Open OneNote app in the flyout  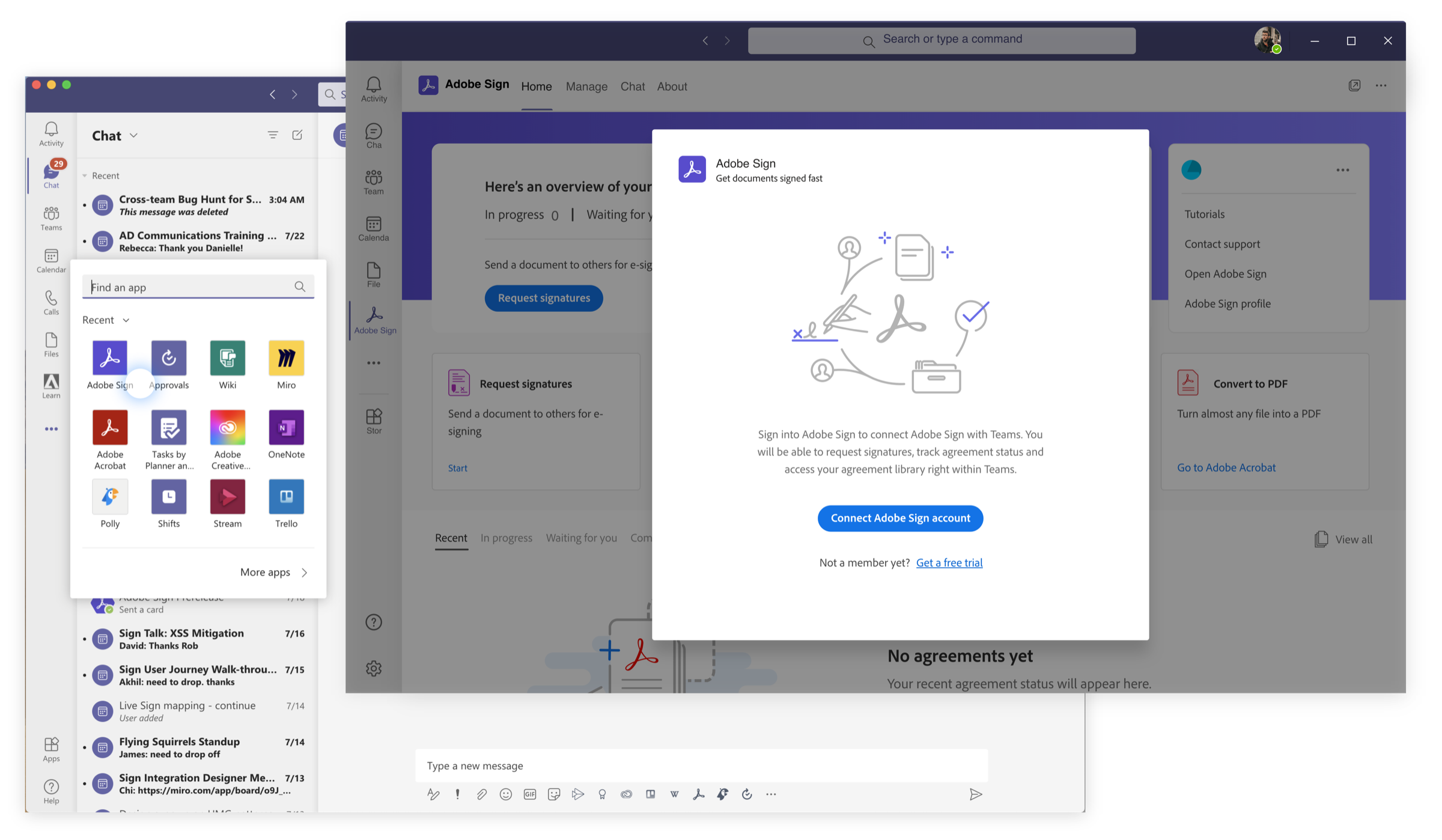(x=286, y=434)
